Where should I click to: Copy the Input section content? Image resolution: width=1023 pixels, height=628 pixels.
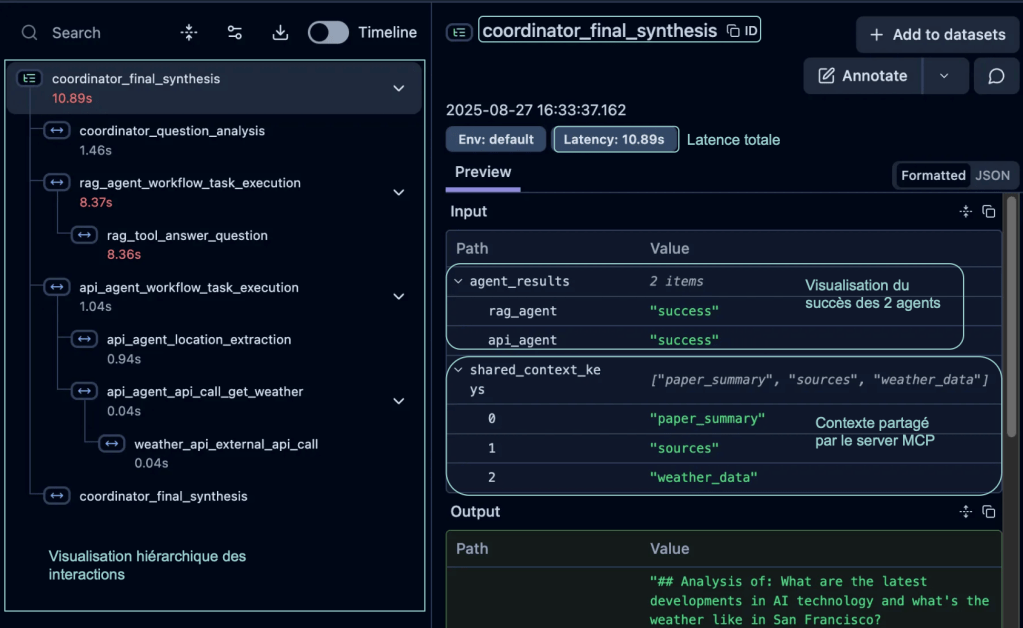pos(989,211)
